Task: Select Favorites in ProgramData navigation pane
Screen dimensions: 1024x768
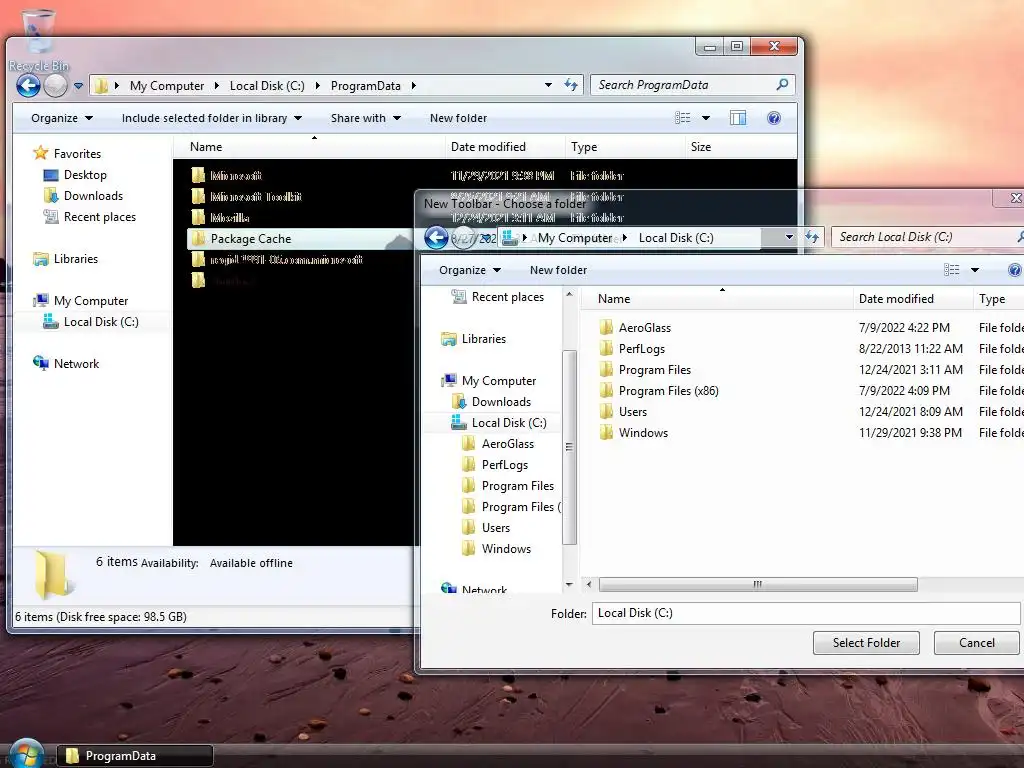Action: [x=77, y=153]
